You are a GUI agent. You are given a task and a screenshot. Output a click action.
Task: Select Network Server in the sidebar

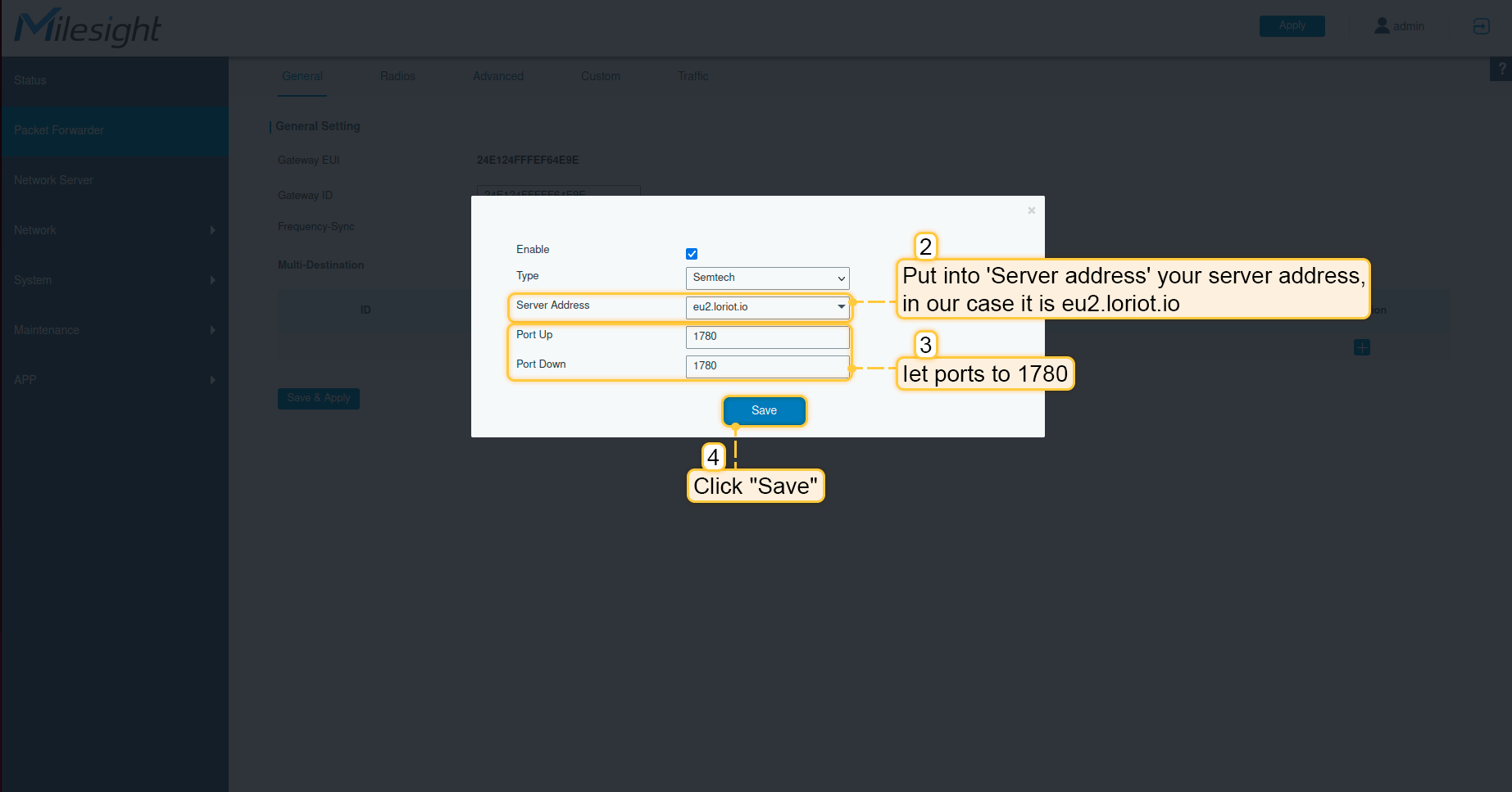(54, 180)
